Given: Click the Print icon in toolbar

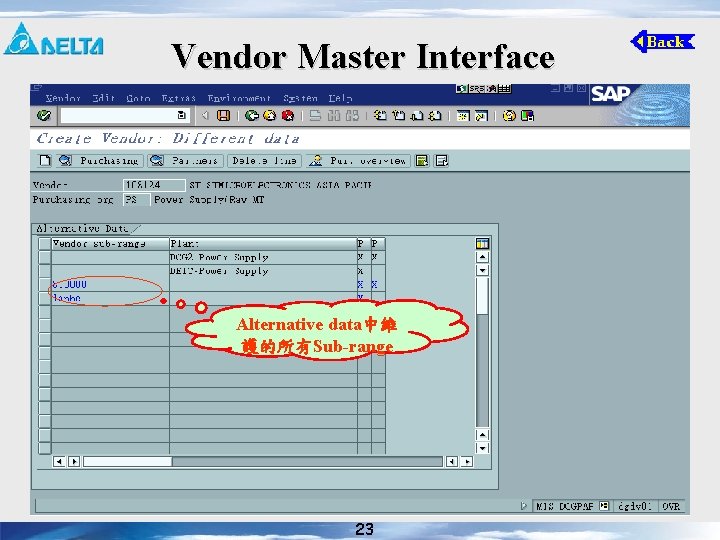Looking at the screenshot, I should tap(315, 116).
